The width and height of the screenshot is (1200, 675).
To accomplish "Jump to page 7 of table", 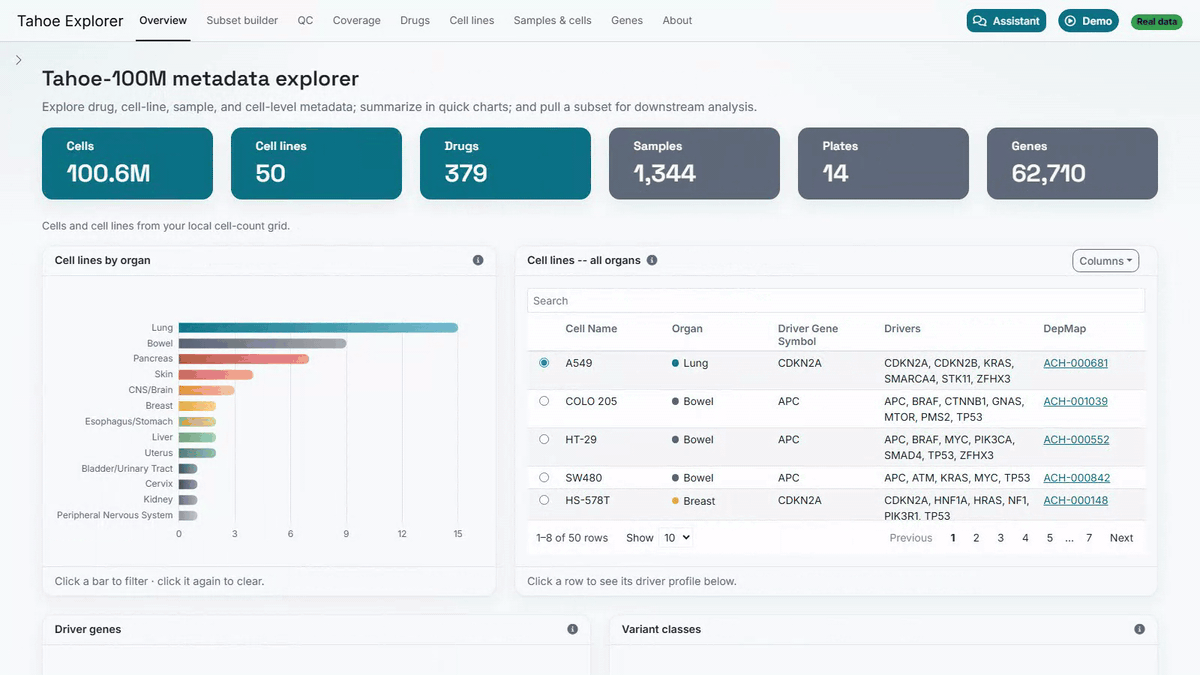I will coord(1089,538).
